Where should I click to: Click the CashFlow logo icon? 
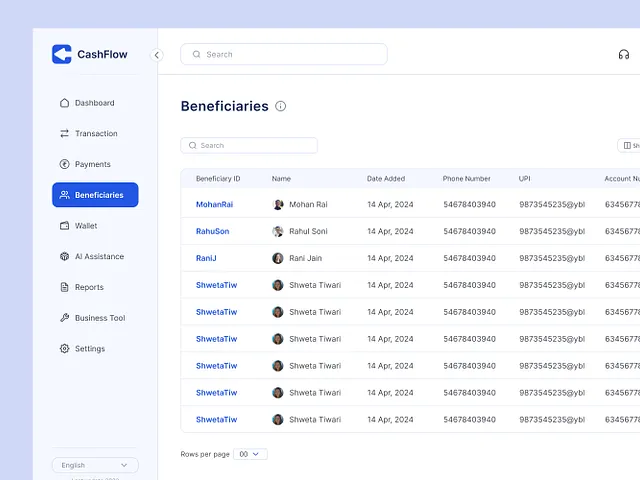tap(62, 54)
